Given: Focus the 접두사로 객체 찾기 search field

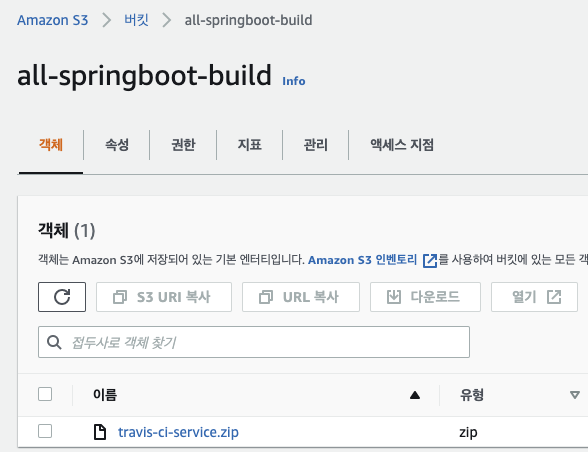Looking at the screenshot, I should coord(254,342).
